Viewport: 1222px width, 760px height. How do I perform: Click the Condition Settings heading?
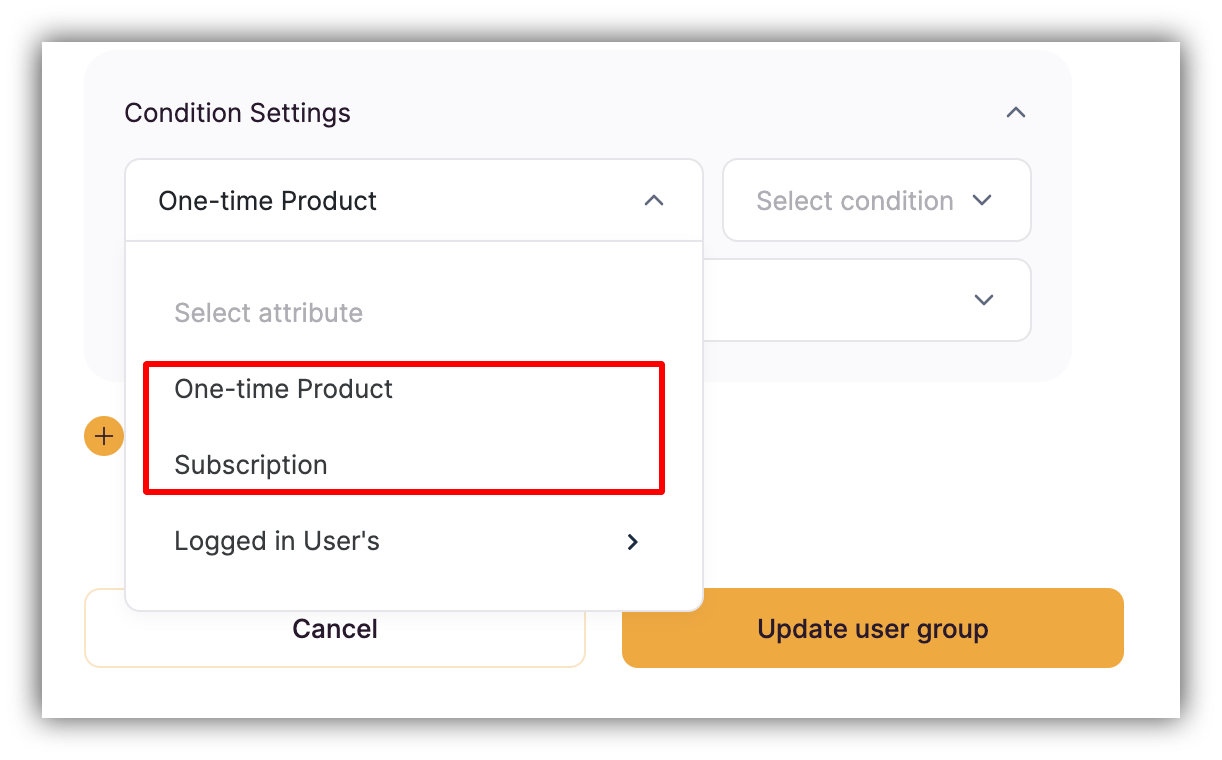pos(237,113)
